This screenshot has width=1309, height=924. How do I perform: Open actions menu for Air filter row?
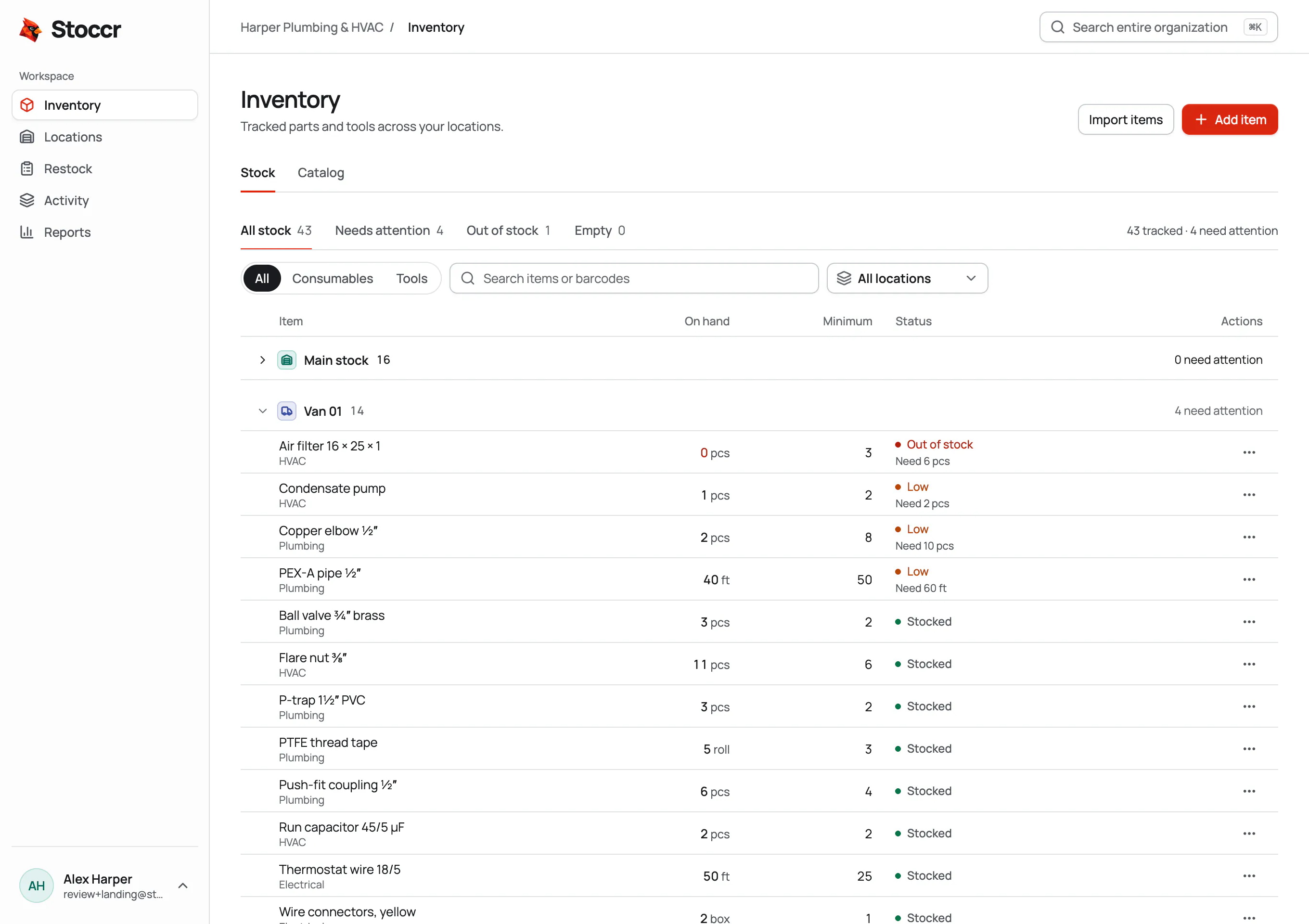1248,452
